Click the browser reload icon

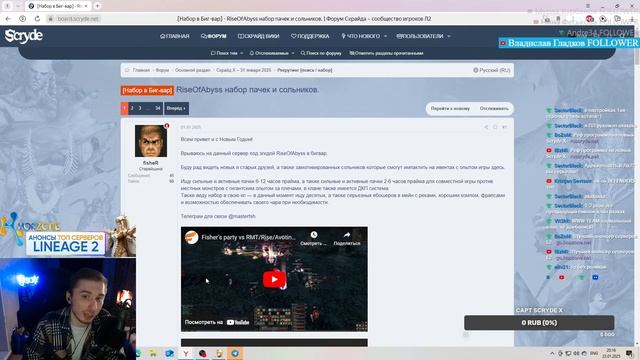coord(37,19)
